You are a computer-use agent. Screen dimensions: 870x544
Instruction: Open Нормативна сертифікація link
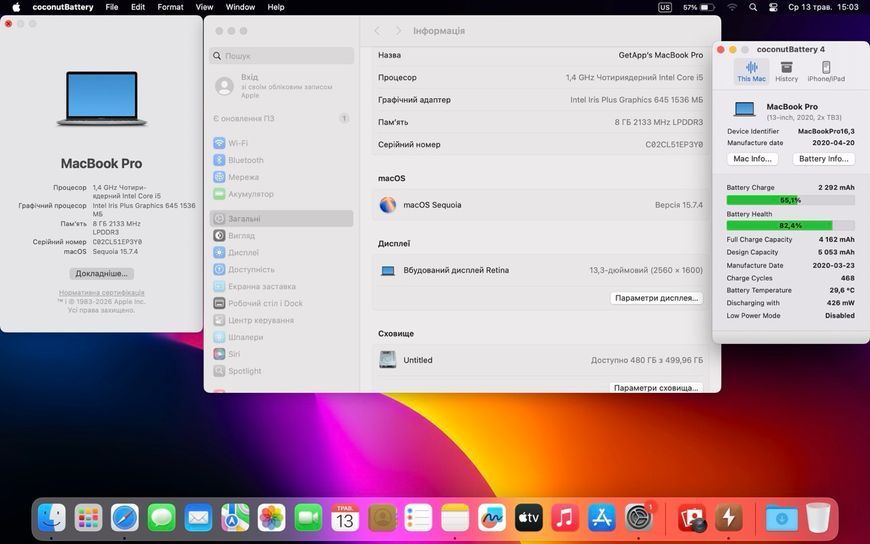tap(102, 293)
